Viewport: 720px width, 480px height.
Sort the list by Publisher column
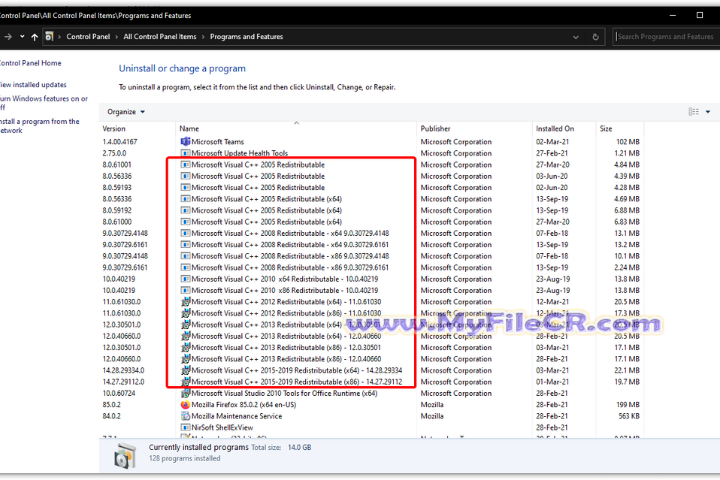tap(435, 129)
